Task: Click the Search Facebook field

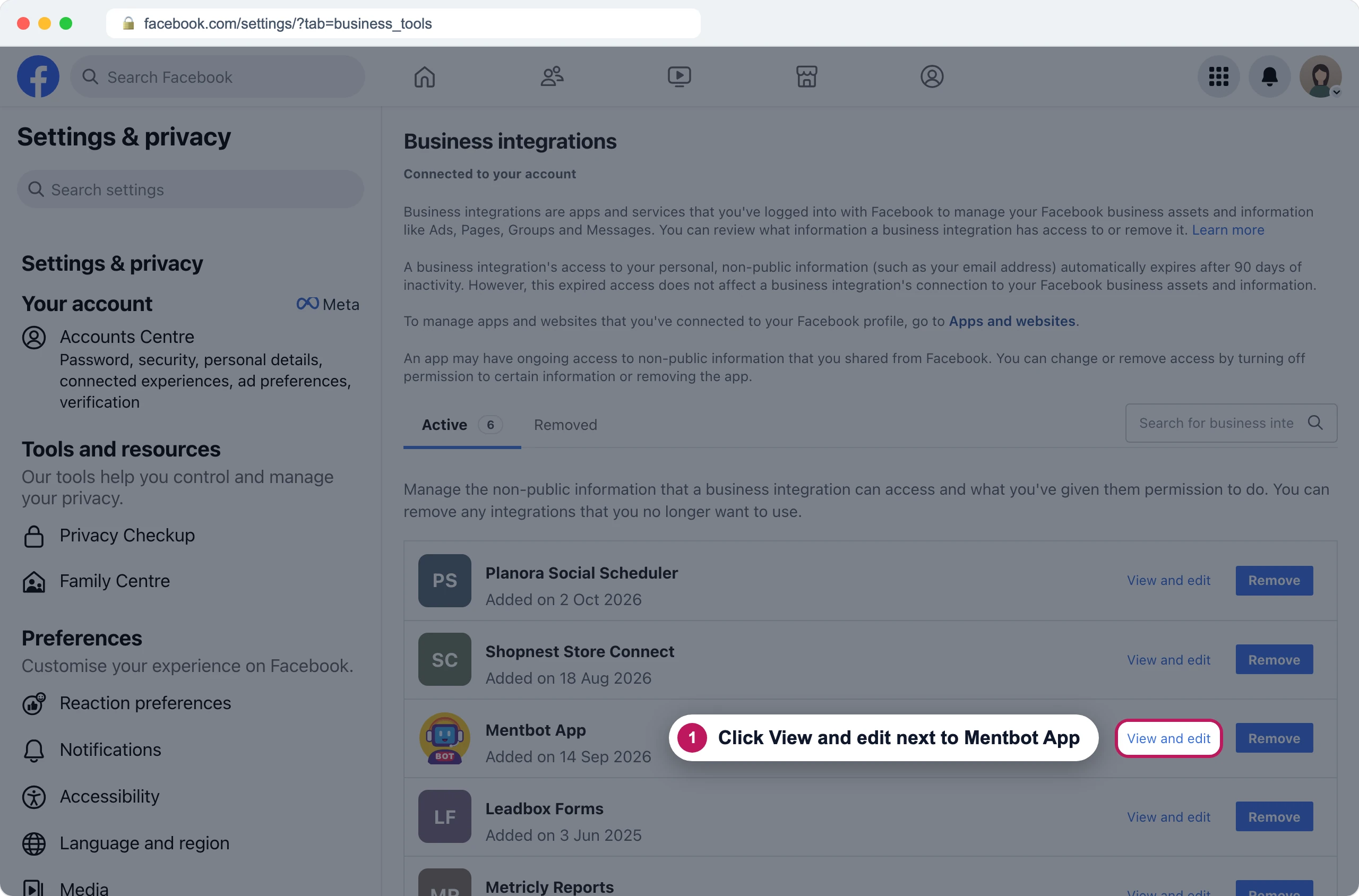Action: point(217,76)
